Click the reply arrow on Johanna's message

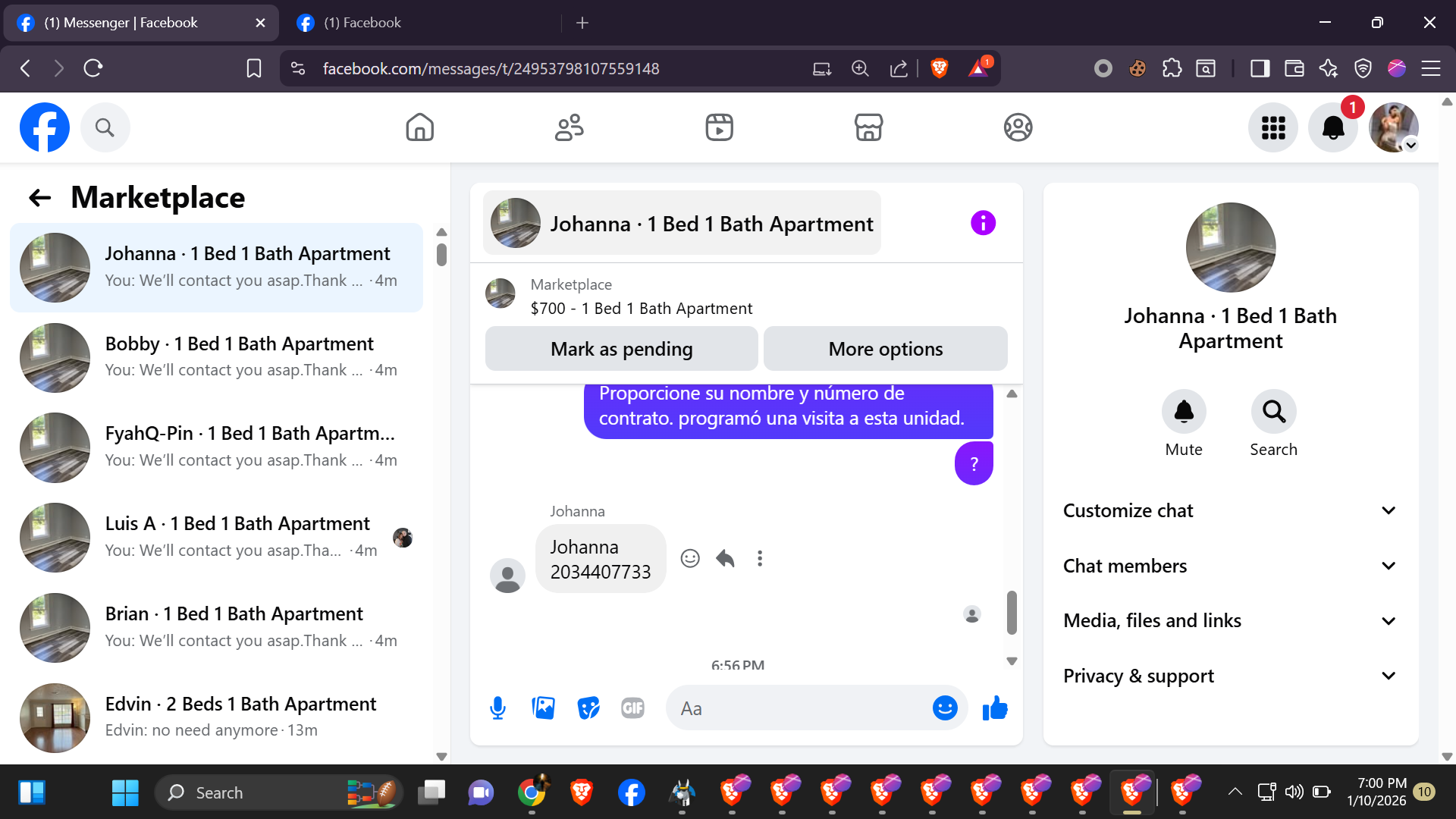725,559
